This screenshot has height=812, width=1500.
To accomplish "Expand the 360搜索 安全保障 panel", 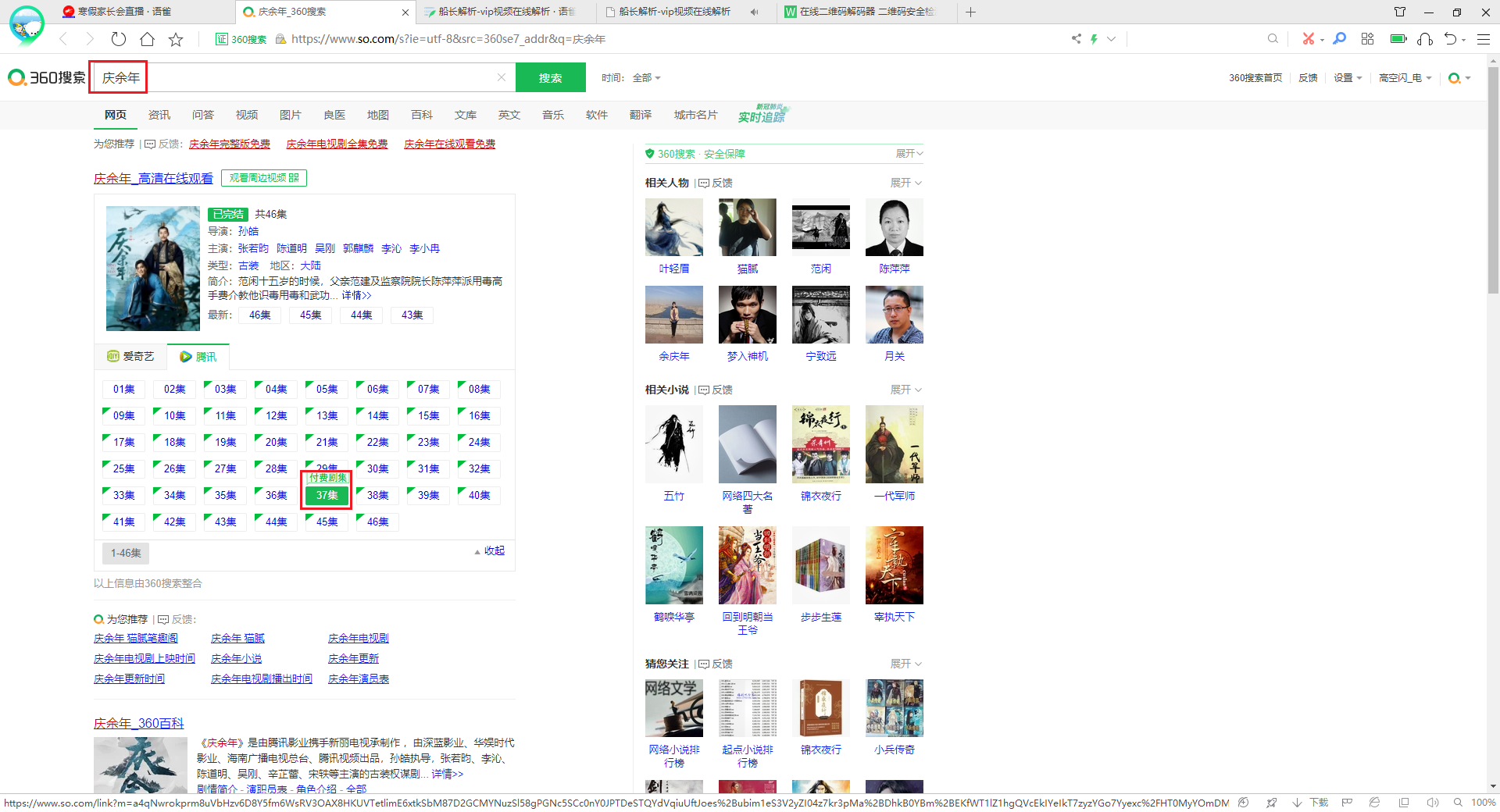I will point(909,154).
